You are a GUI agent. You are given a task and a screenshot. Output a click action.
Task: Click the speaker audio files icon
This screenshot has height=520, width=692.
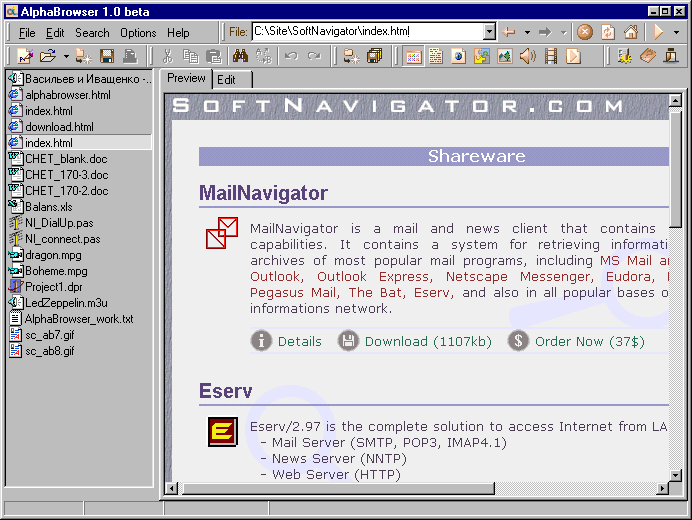point(527,57)
